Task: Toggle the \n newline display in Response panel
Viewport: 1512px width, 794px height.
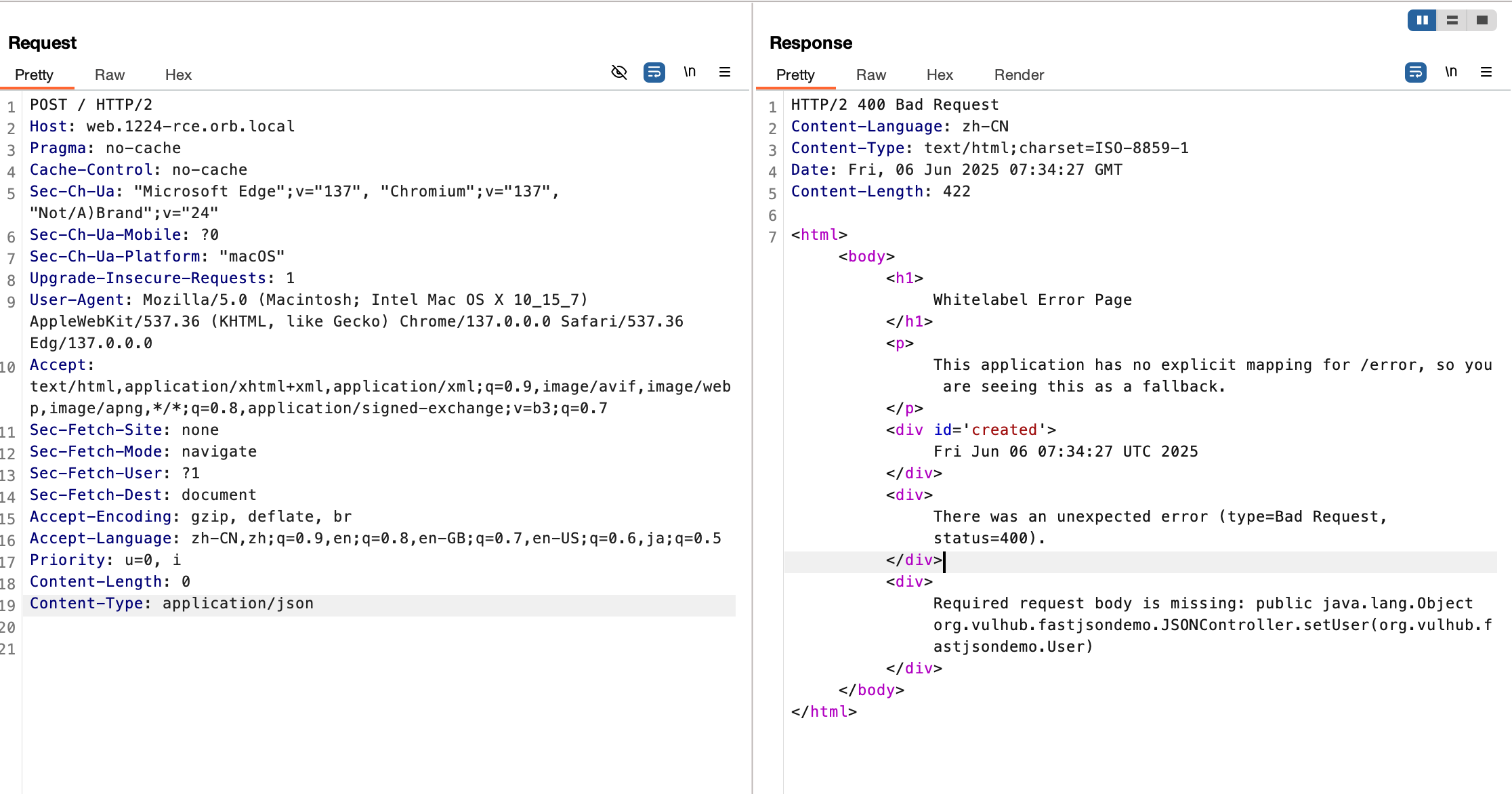Action: [x=1451, y=72]
